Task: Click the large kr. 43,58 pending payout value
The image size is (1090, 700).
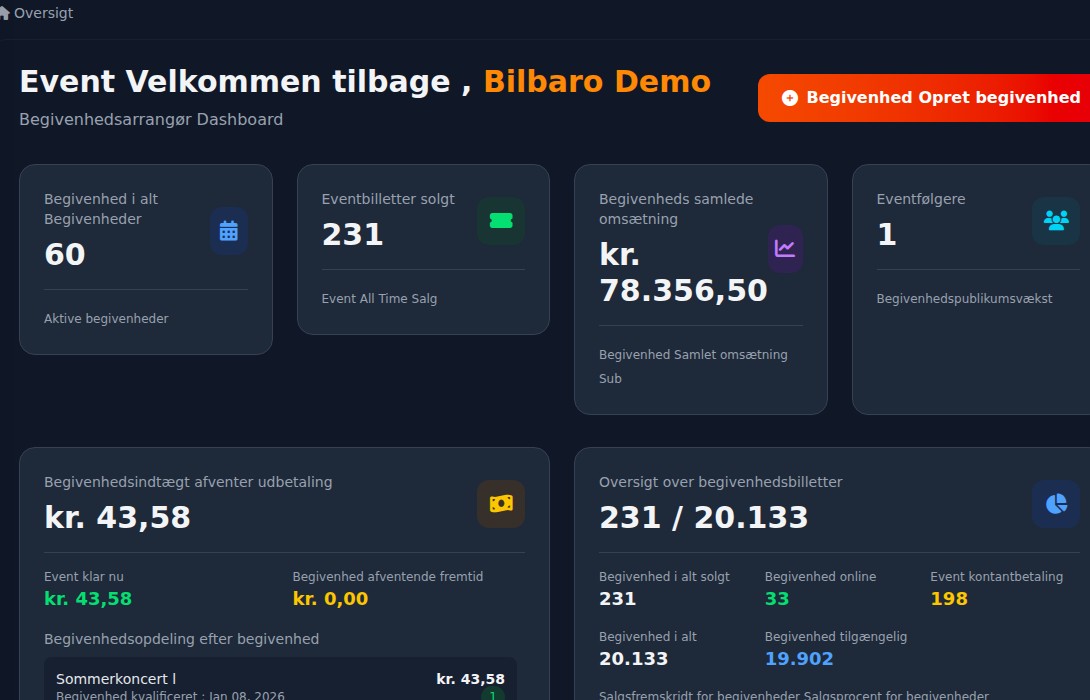Action: coord(117,517)
